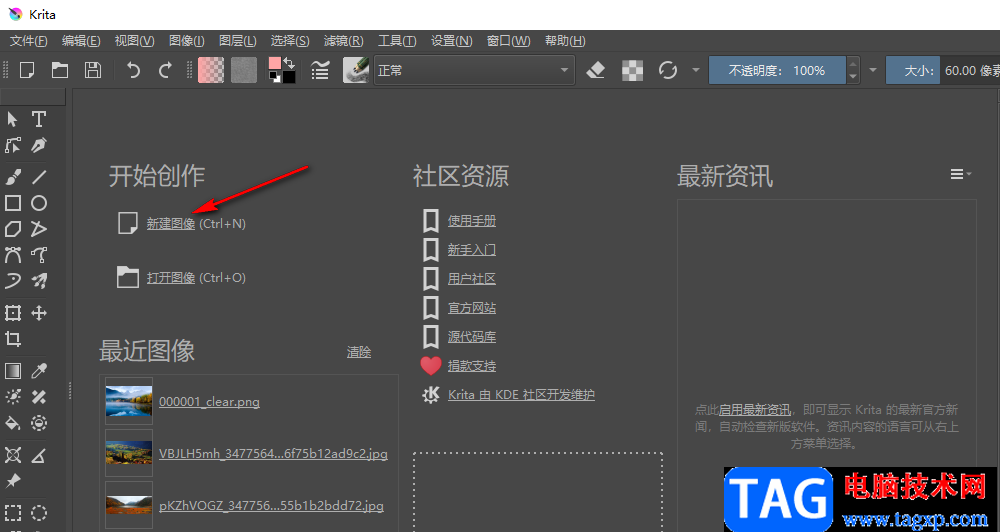Open recent file pKZhVOGZ_347756...55b1b2bdd72.jpg
Viewport: 1000px width, 532px height.
coord(272,506)
